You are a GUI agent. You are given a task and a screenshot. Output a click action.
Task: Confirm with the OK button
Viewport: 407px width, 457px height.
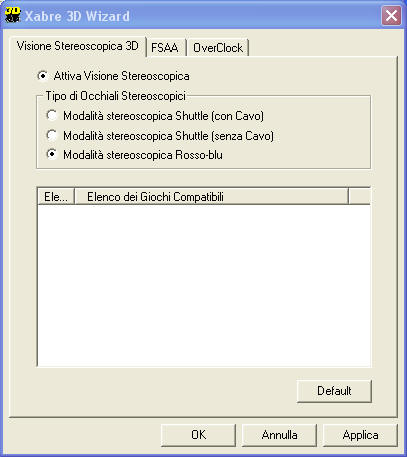click(x=198, y=435)
